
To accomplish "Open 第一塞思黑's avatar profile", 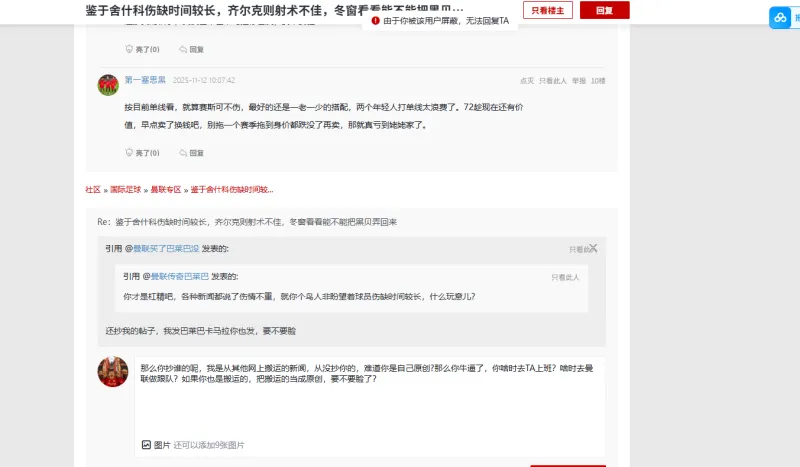I will pyautogui.click(x=108, y=84).
